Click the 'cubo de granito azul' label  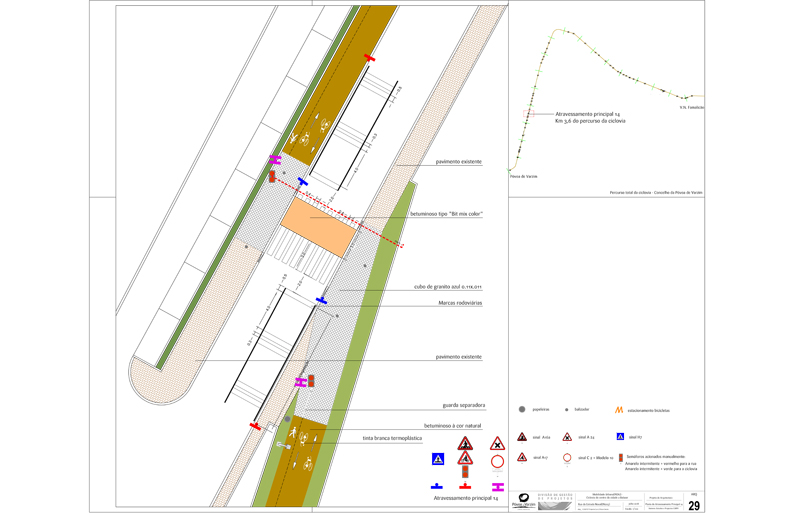(448, 287)
